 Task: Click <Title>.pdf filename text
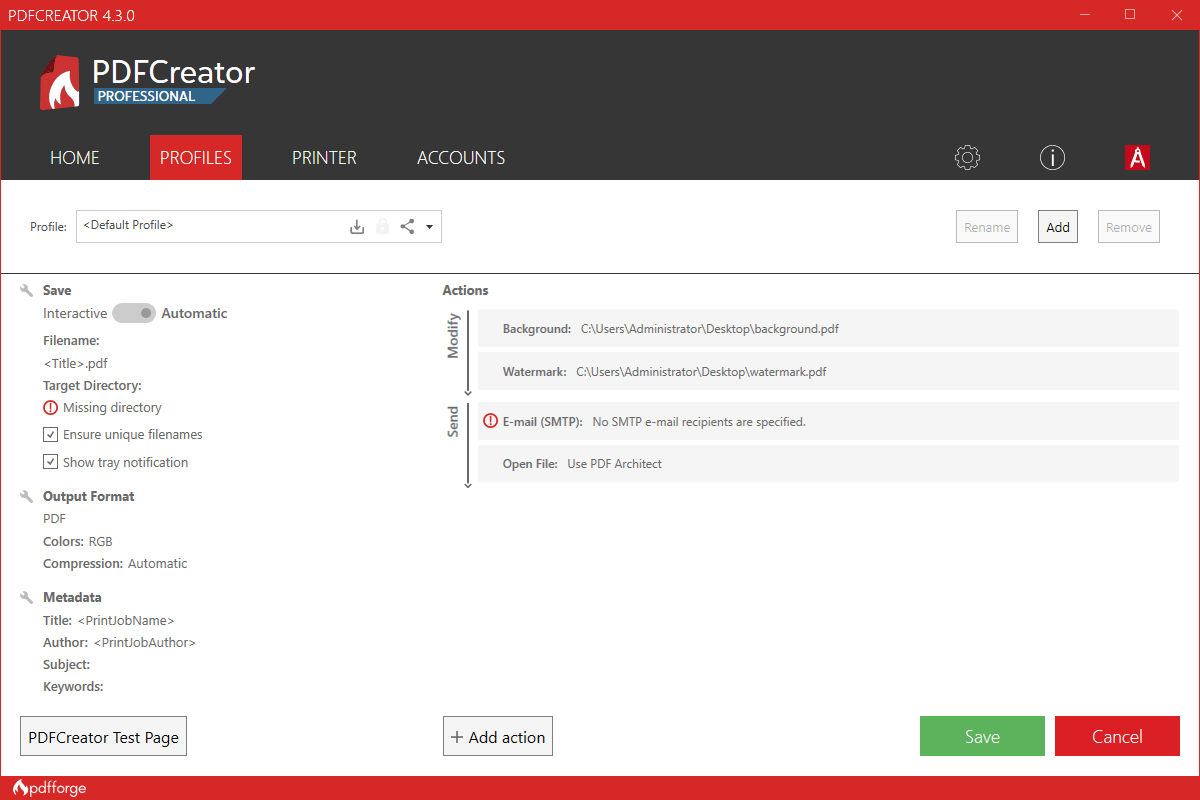(x=76, y=363)
